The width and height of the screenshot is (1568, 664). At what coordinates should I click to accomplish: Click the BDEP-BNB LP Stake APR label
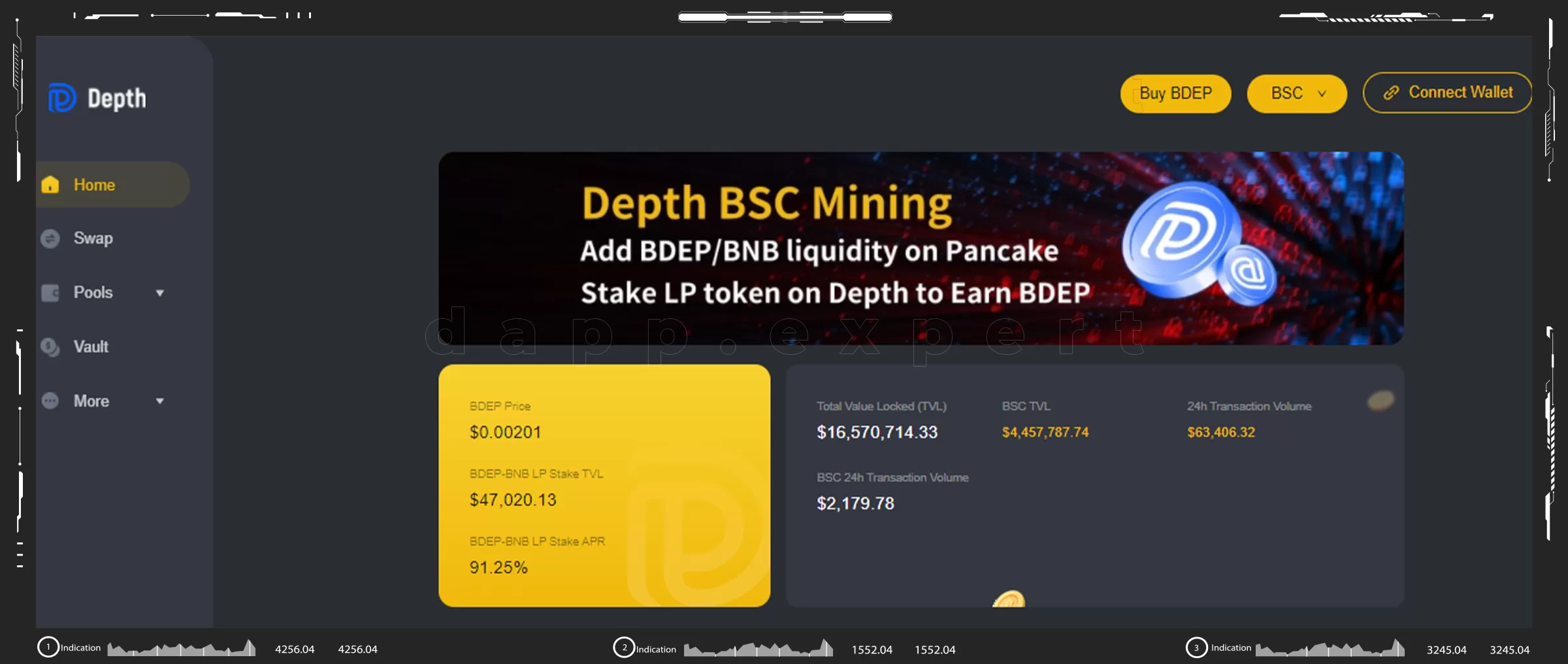click(x=537, y=541)
